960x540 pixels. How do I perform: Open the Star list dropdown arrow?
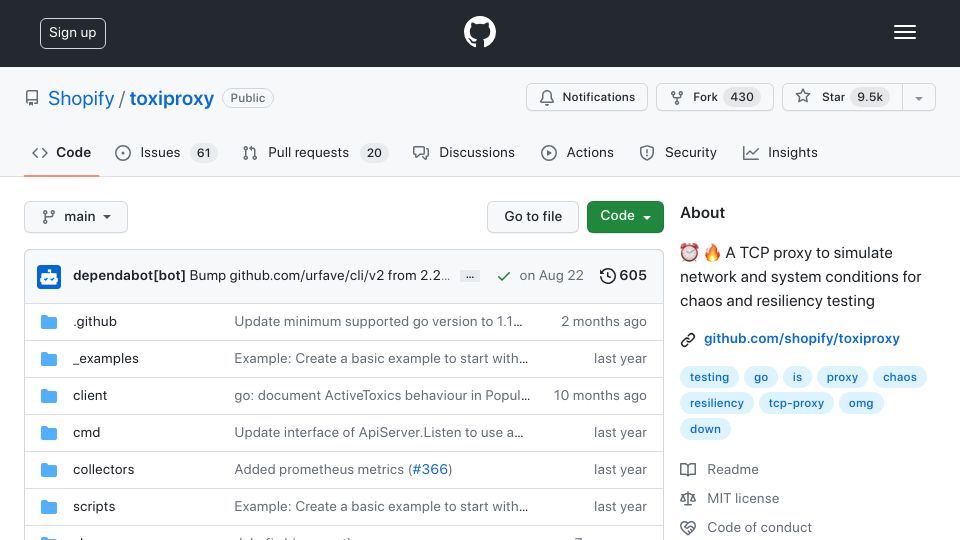coord(918,97)
